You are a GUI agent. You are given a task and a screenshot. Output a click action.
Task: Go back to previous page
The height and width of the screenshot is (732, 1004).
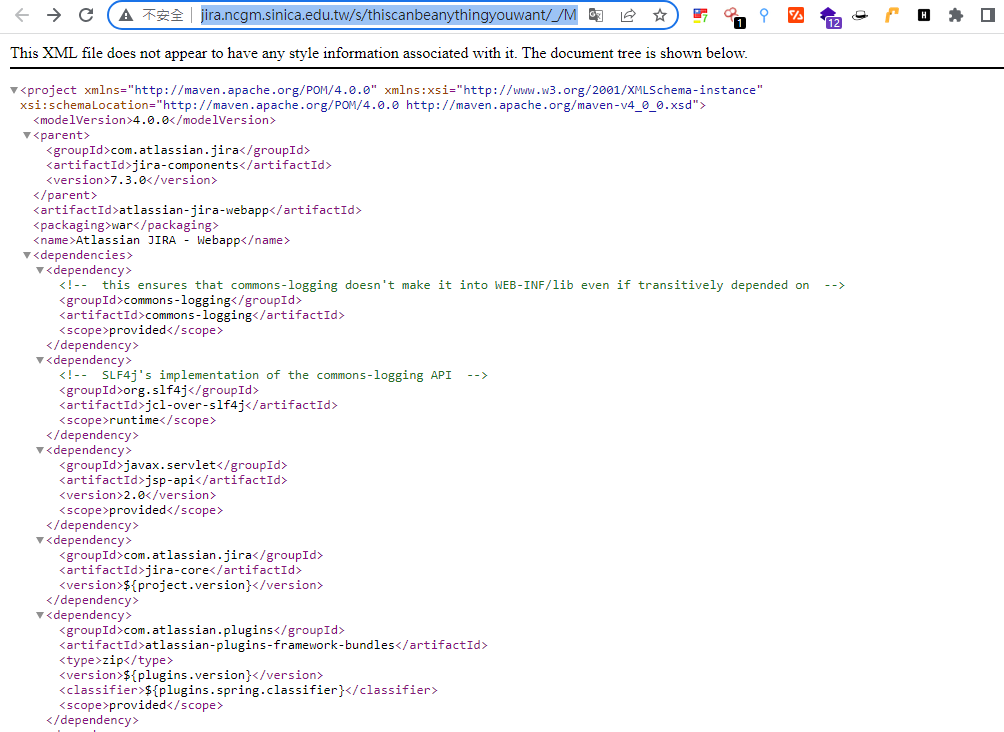(22, 15)
